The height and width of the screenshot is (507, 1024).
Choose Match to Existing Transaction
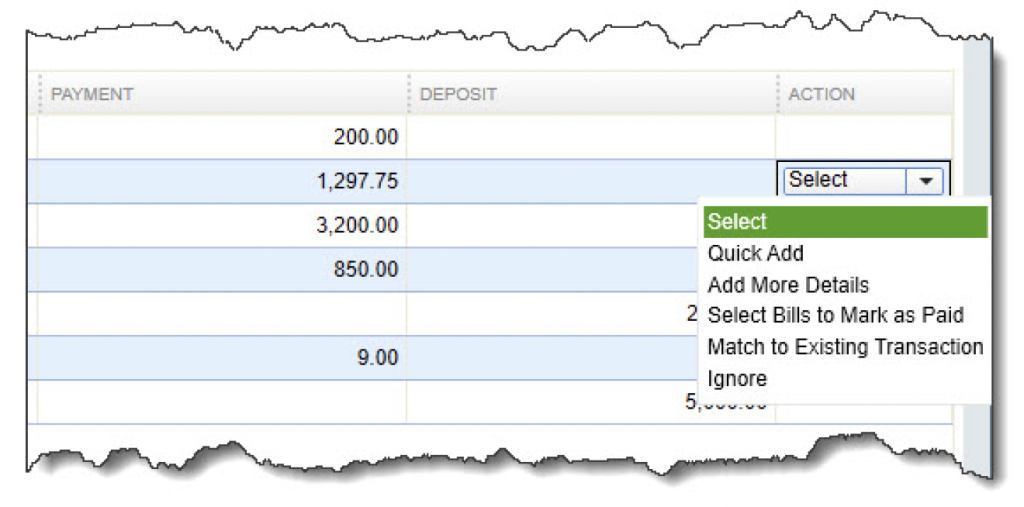tap(845, 347)
